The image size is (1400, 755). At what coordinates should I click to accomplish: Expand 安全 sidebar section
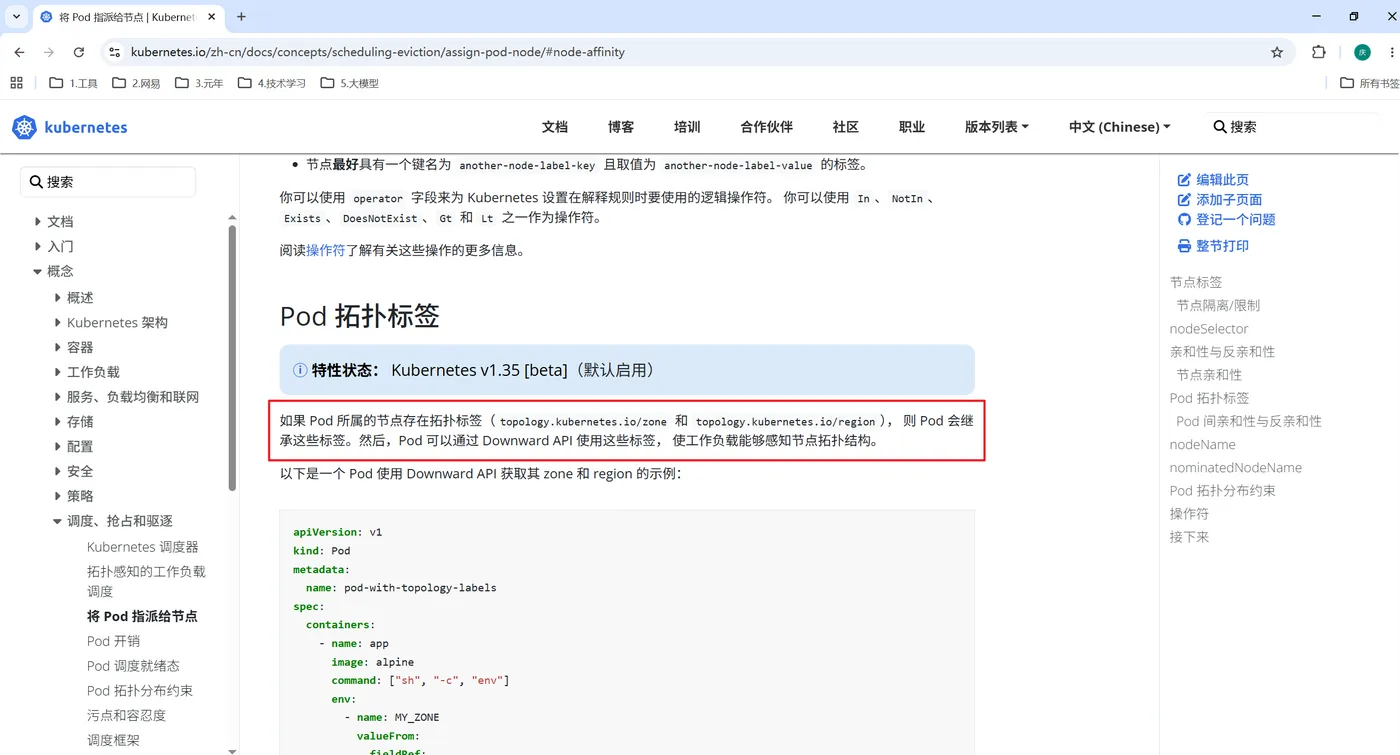point(58,472)
